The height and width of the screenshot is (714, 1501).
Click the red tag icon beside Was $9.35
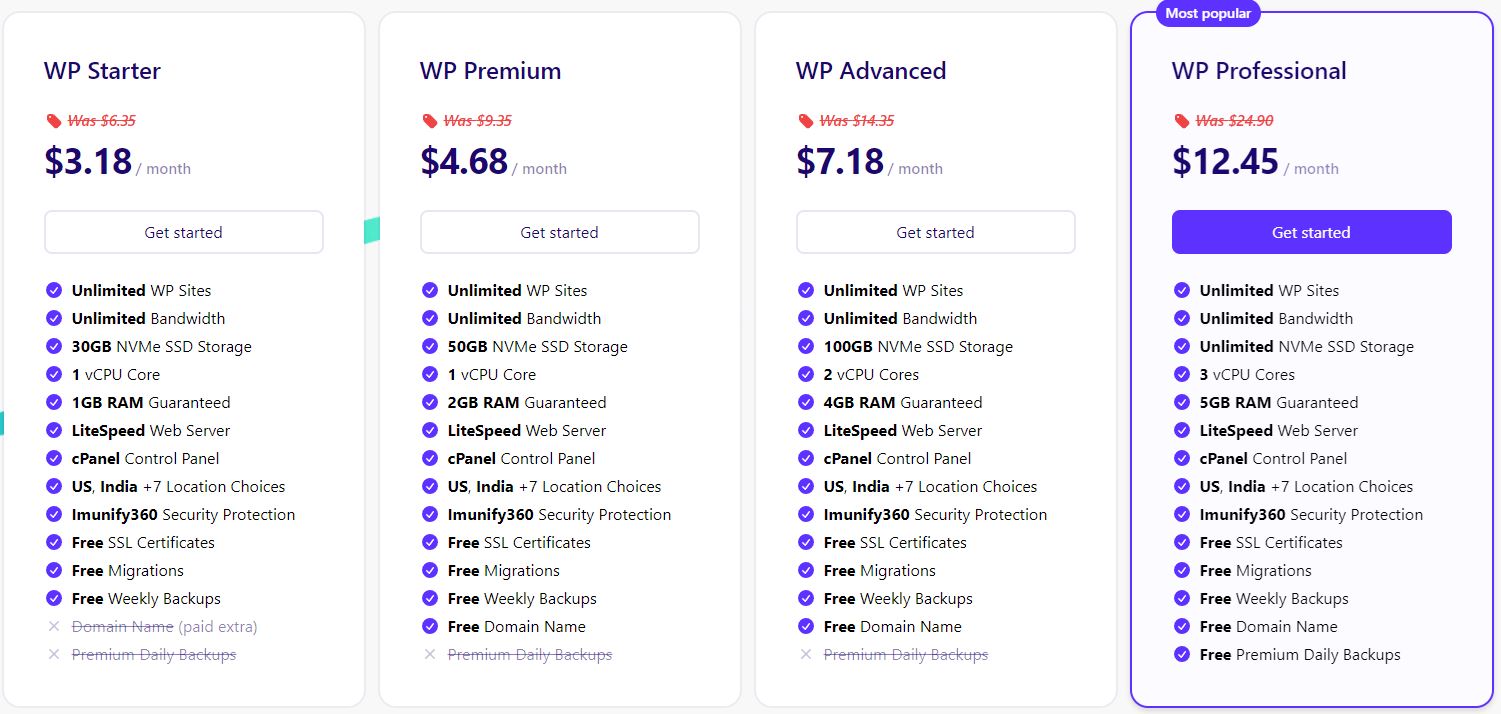430,121
